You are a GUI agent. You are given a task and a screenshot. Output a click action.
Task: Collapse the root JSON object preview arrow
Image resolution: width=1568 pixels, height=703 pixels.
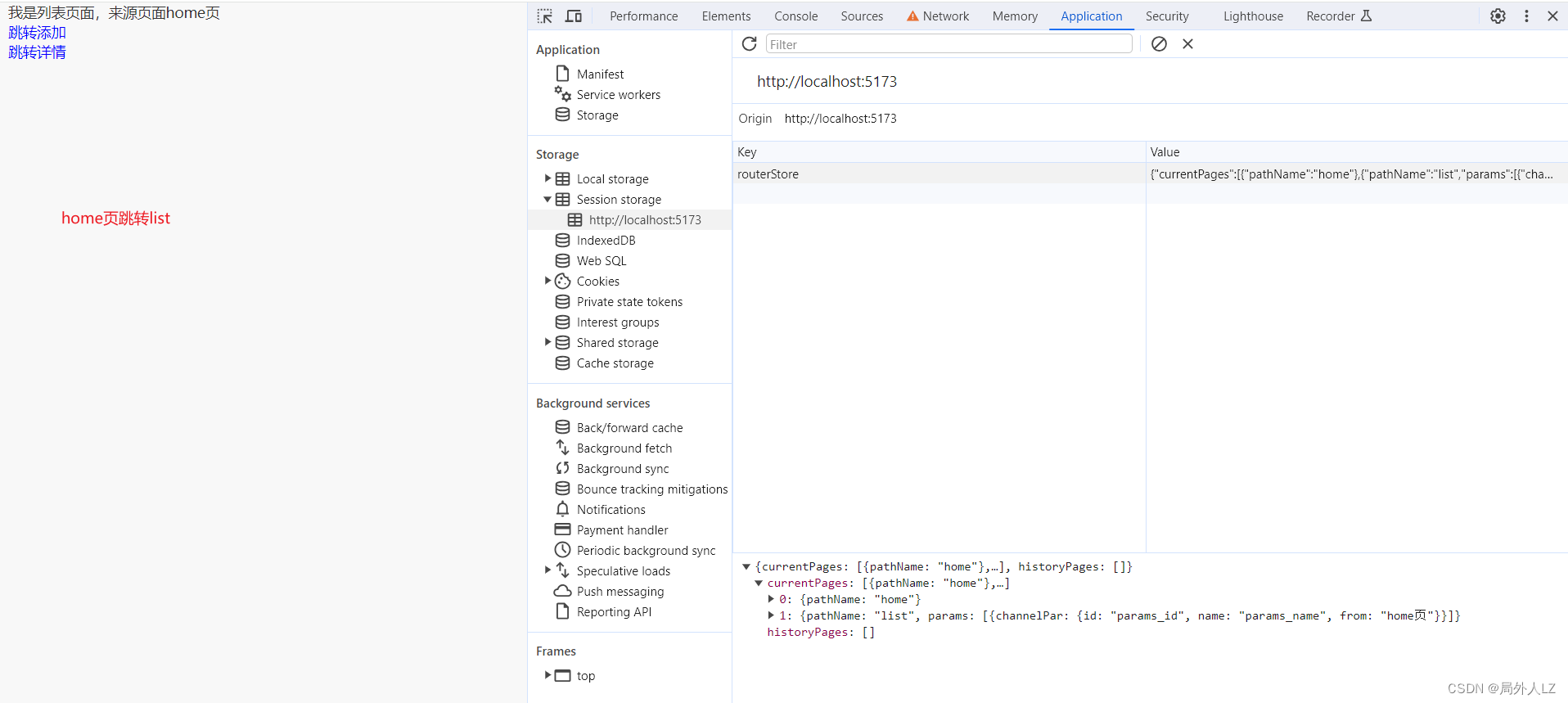pos(746,566)
